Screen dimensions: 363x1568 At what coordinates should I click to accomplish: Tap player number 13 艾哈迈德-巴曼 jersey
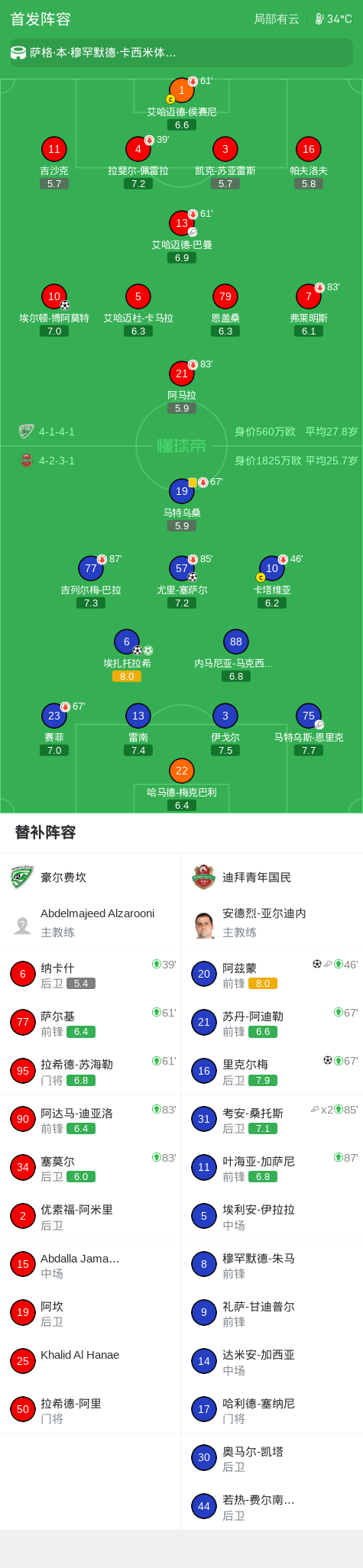[182, 223]
